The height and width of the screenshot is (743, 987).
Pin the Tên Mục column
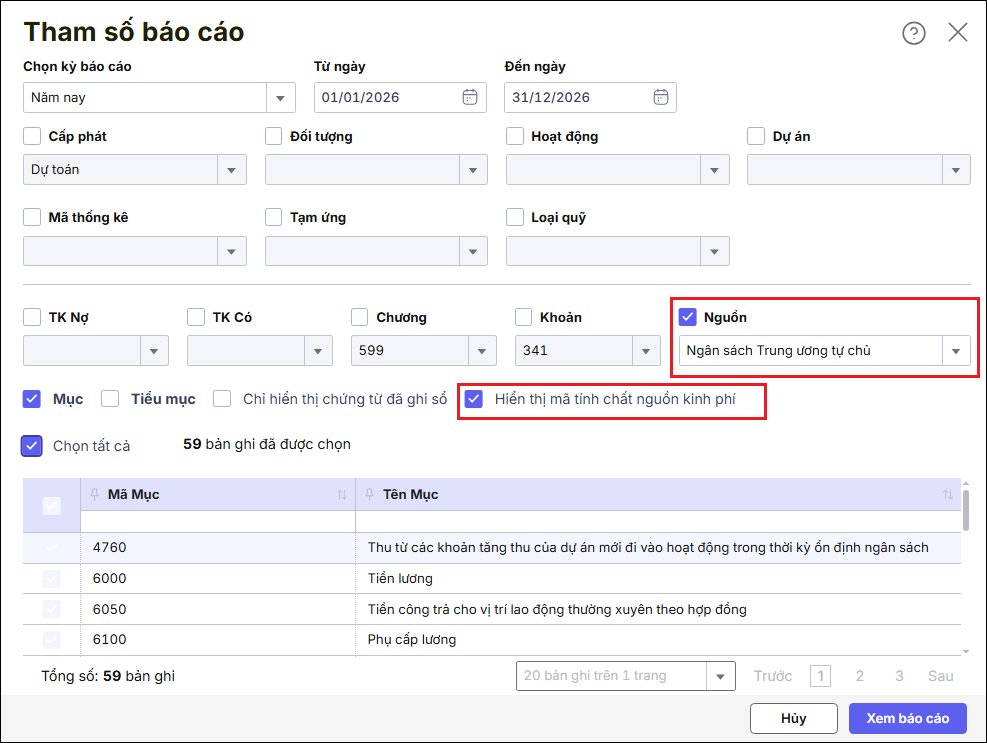[x=369, y=494]
